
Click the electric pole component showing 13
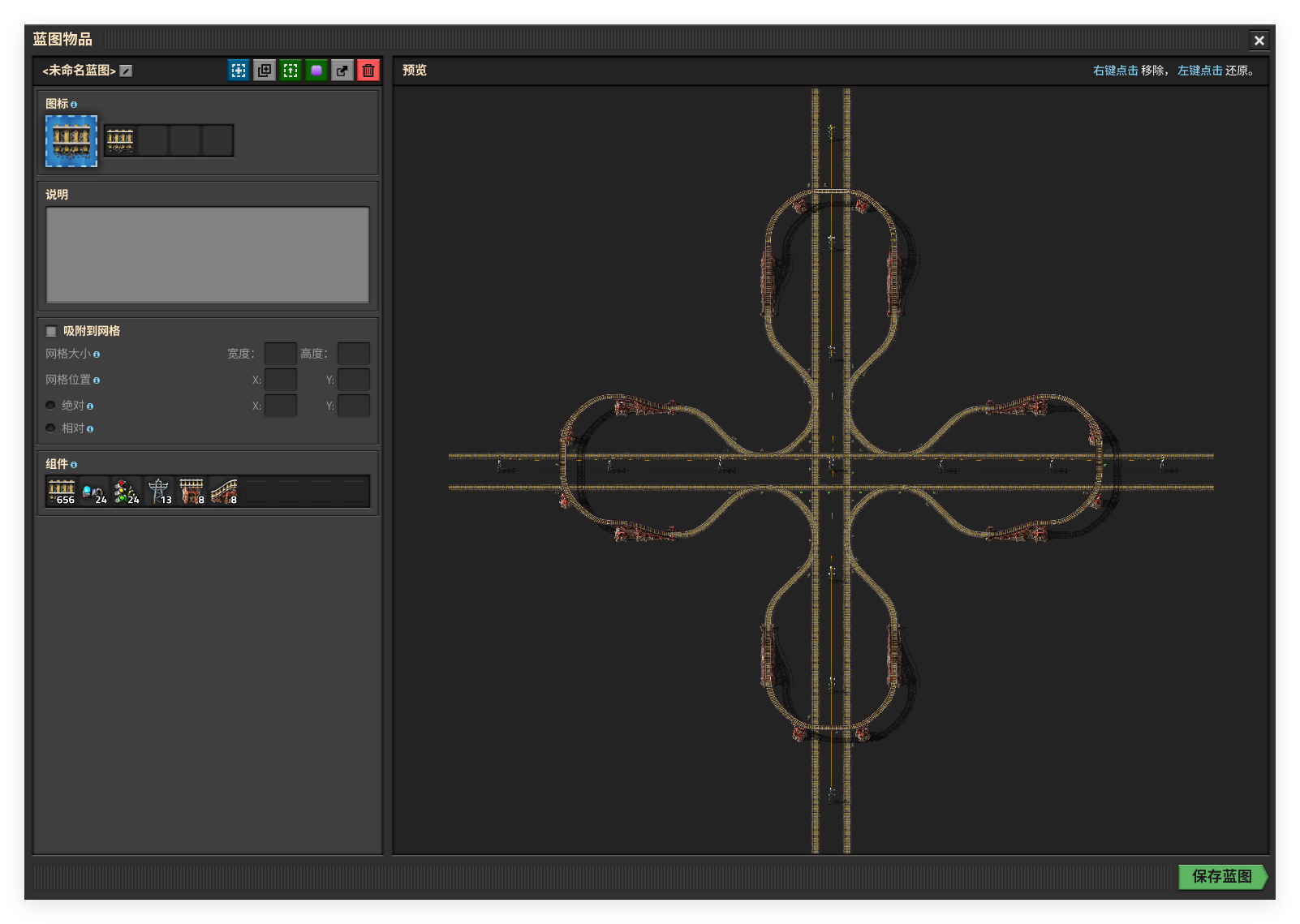[x=159, y=492]
